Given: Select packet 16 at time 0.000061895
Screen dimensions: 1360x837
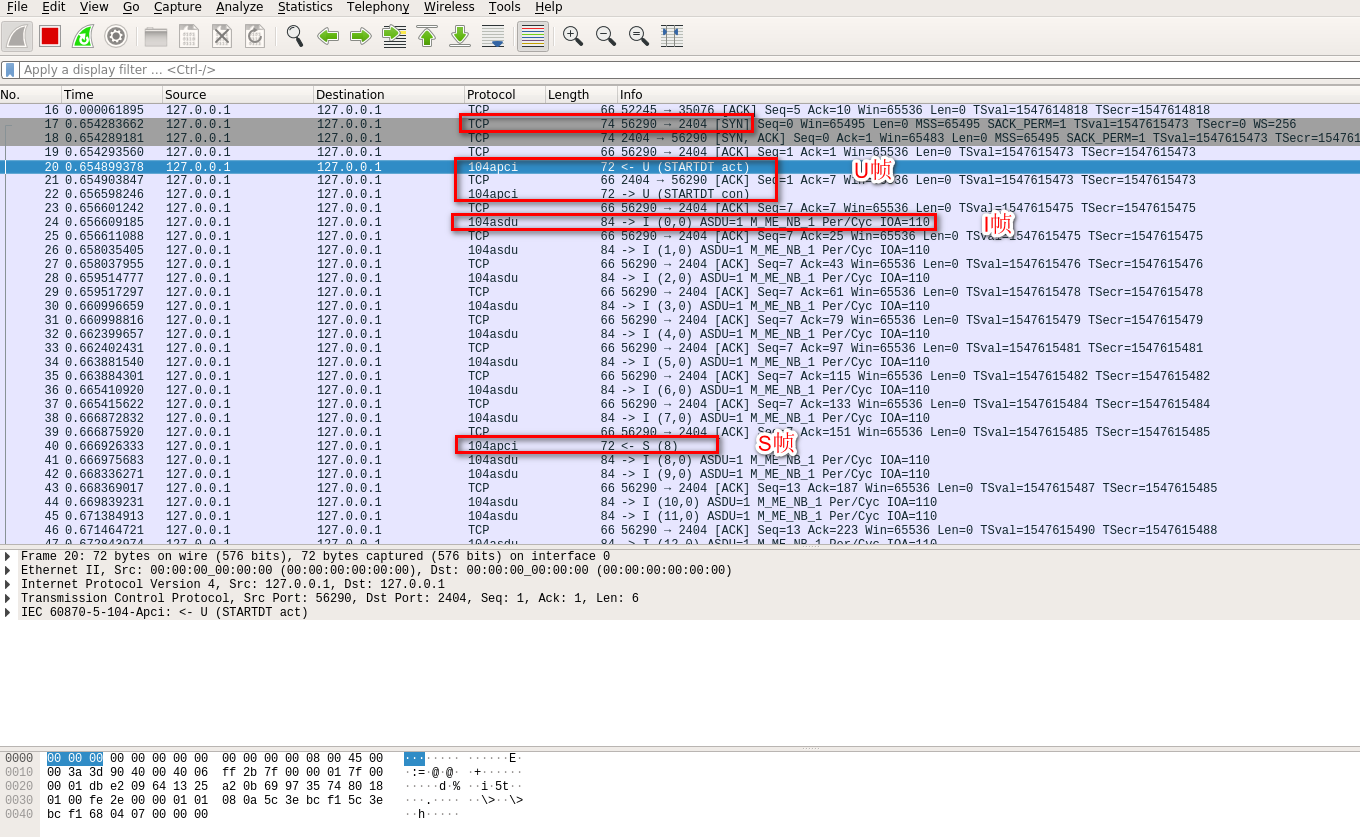Looking at the screenshot, I should point(680,110).
